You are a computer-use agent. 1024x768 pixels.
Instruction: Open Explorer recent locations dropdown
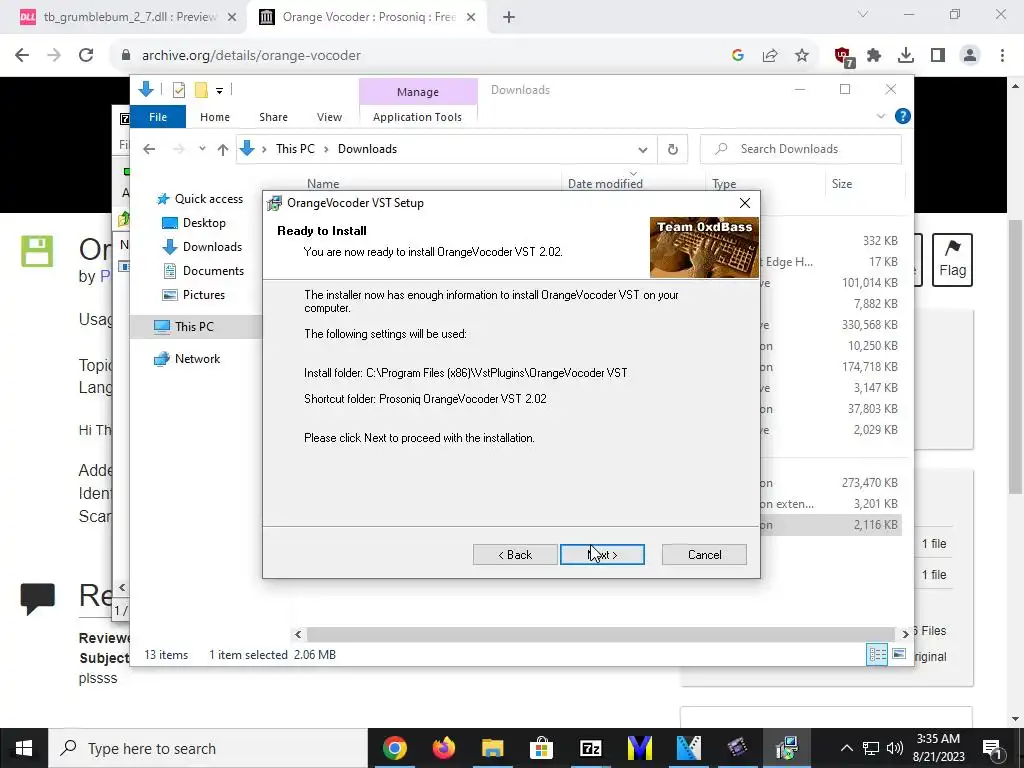point(202,150)
